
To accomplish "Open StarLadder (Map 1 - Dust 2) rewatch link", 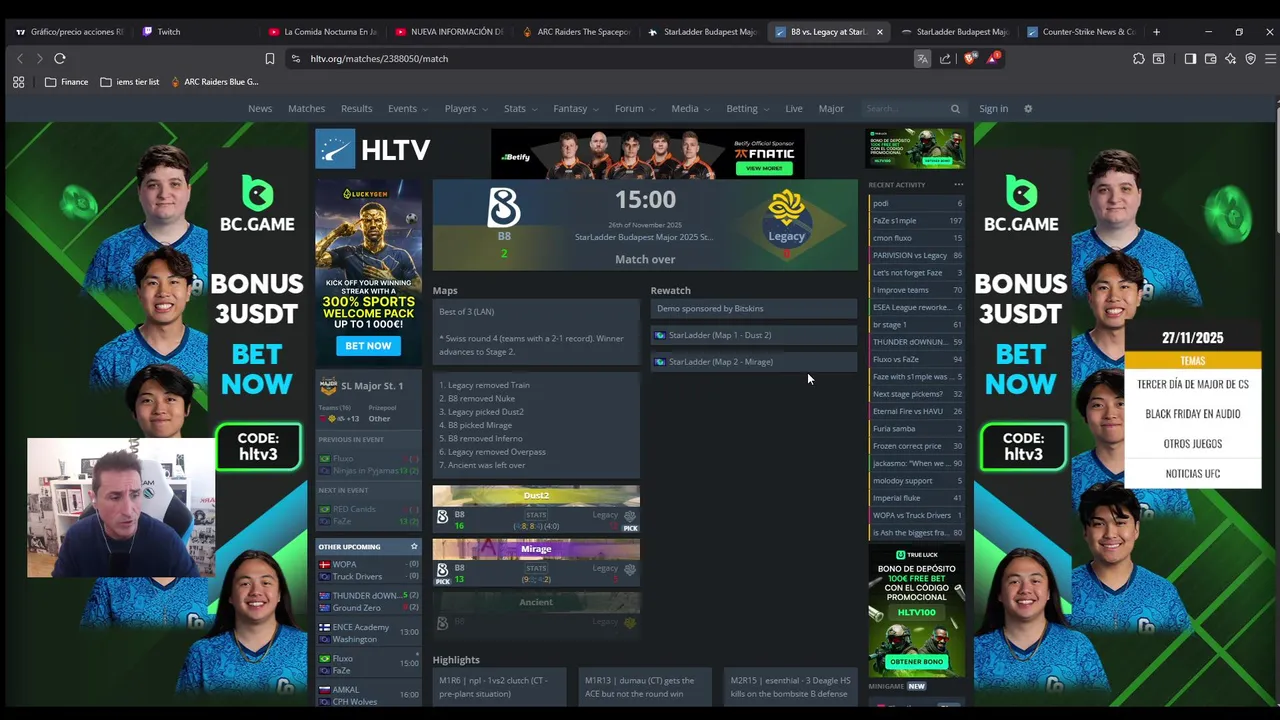I will (754, 335).
